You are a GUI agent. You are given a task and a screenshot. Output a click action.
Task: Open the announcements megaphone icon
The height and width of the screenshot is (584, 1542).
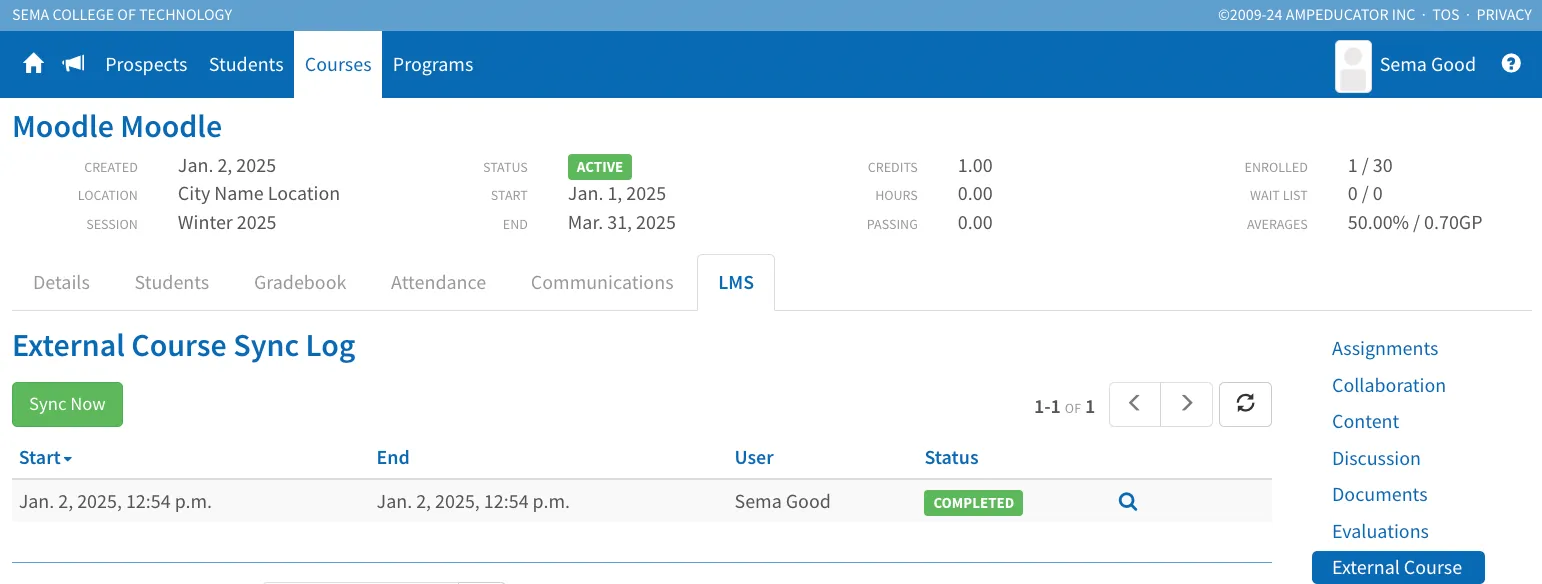73,65
